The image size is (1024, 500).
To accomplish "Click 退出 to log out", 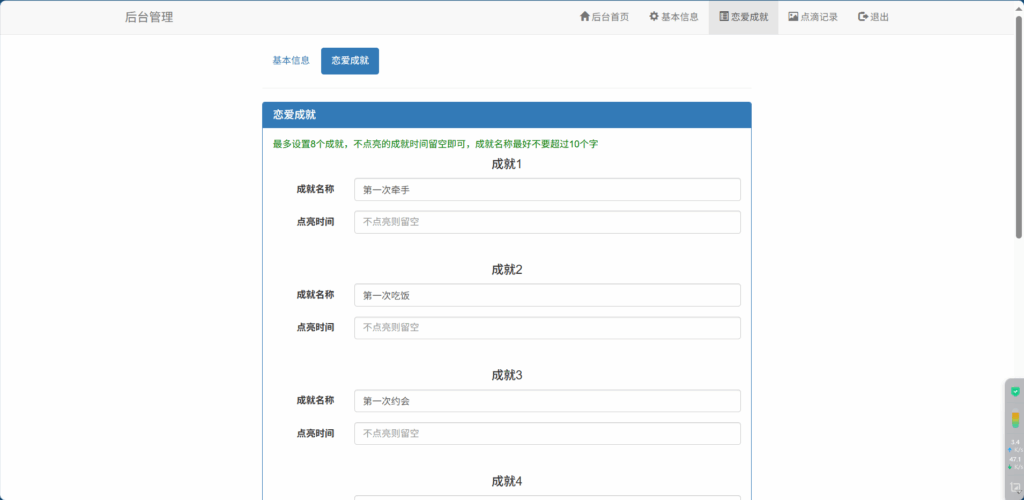I will [x=873, y=17].
